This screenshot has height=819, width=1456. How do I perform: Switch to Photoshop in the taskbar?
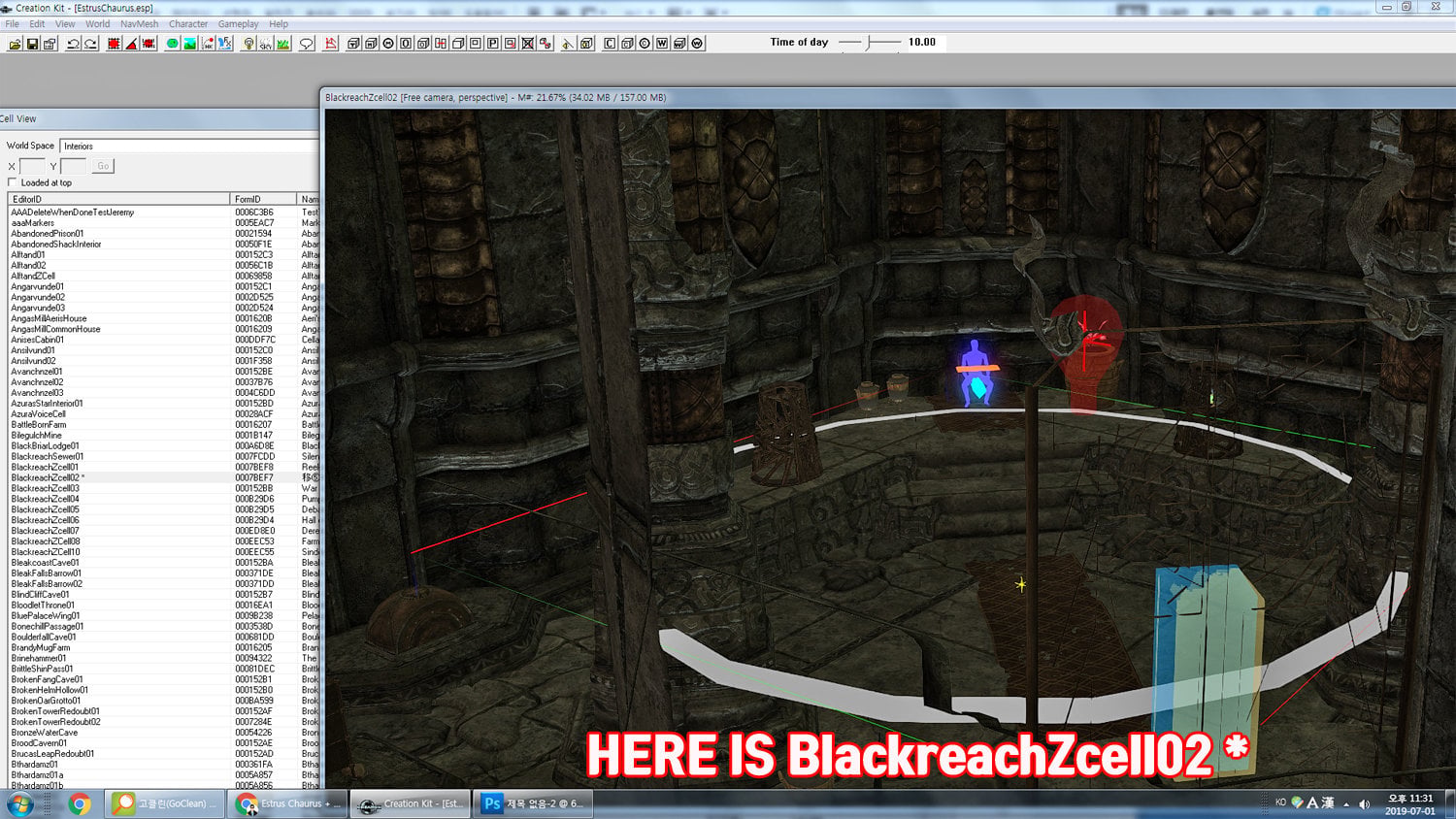[532, 803]
